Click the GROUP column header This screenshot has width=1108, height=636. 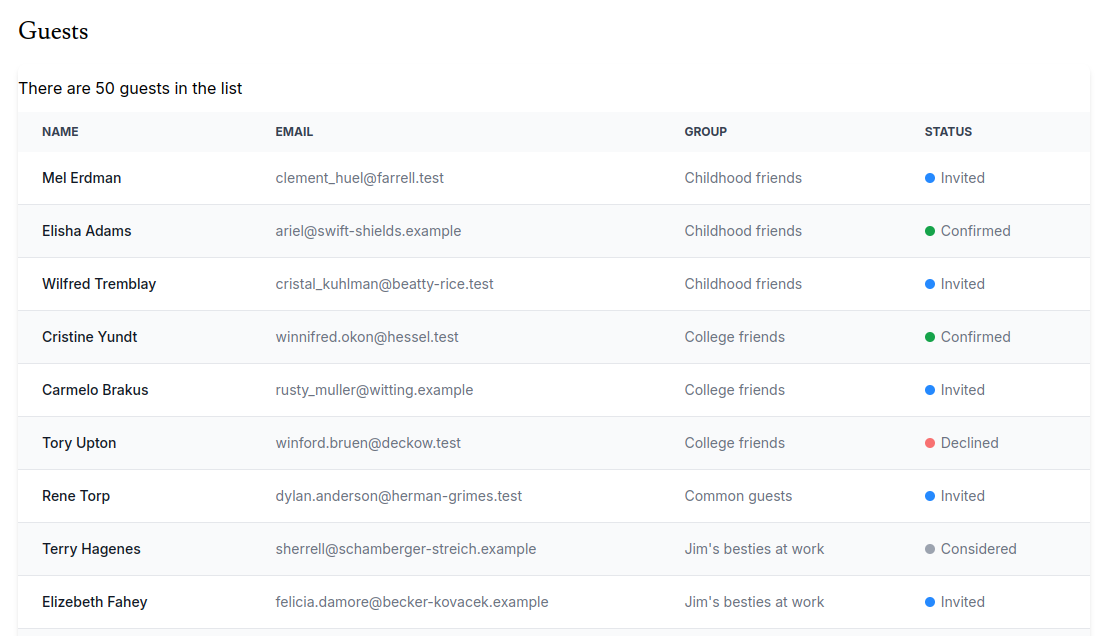(705, 132)
